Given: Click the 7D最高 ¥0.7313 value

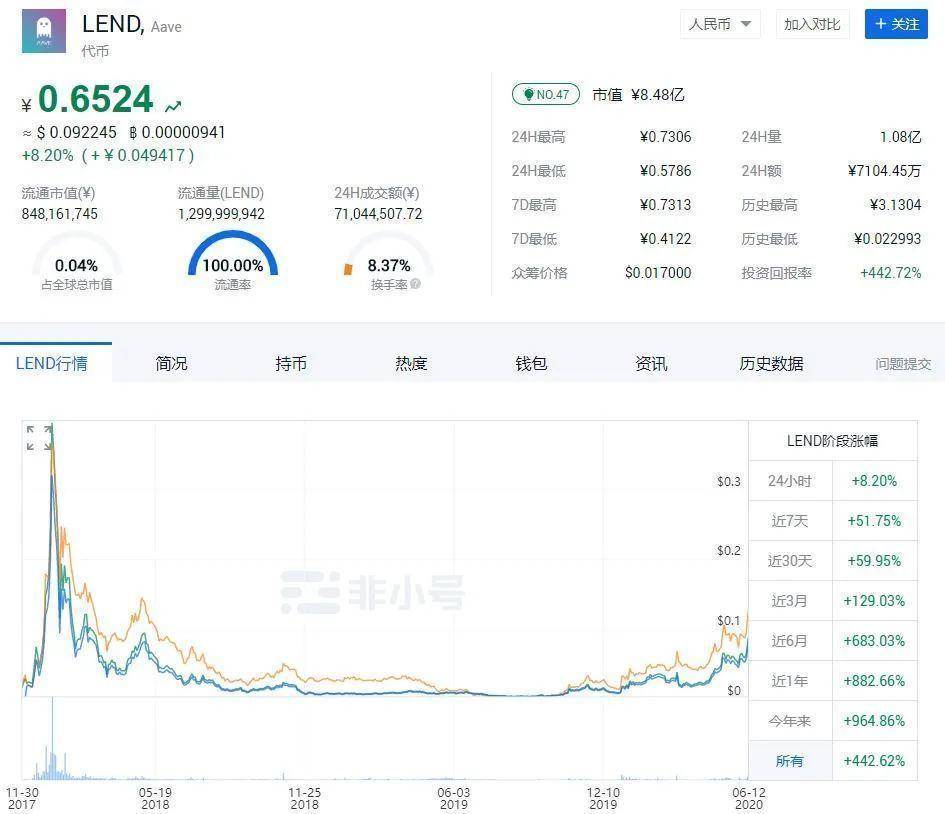Looking at the screenshot, I should [665, 205].
